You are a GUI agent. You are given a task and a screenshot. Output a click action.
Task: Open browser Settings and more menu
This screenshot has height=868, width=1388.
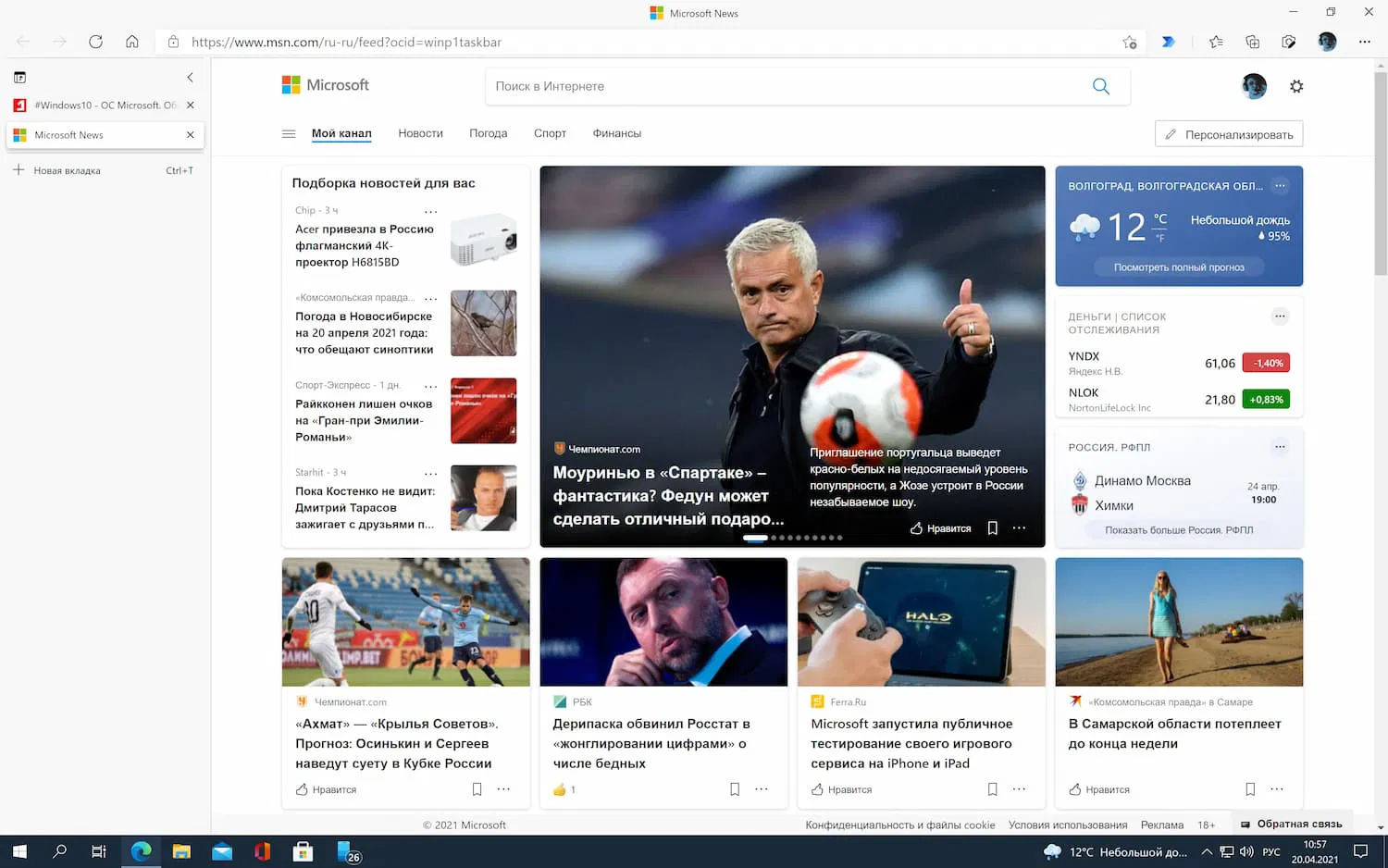click(1364, 42)
